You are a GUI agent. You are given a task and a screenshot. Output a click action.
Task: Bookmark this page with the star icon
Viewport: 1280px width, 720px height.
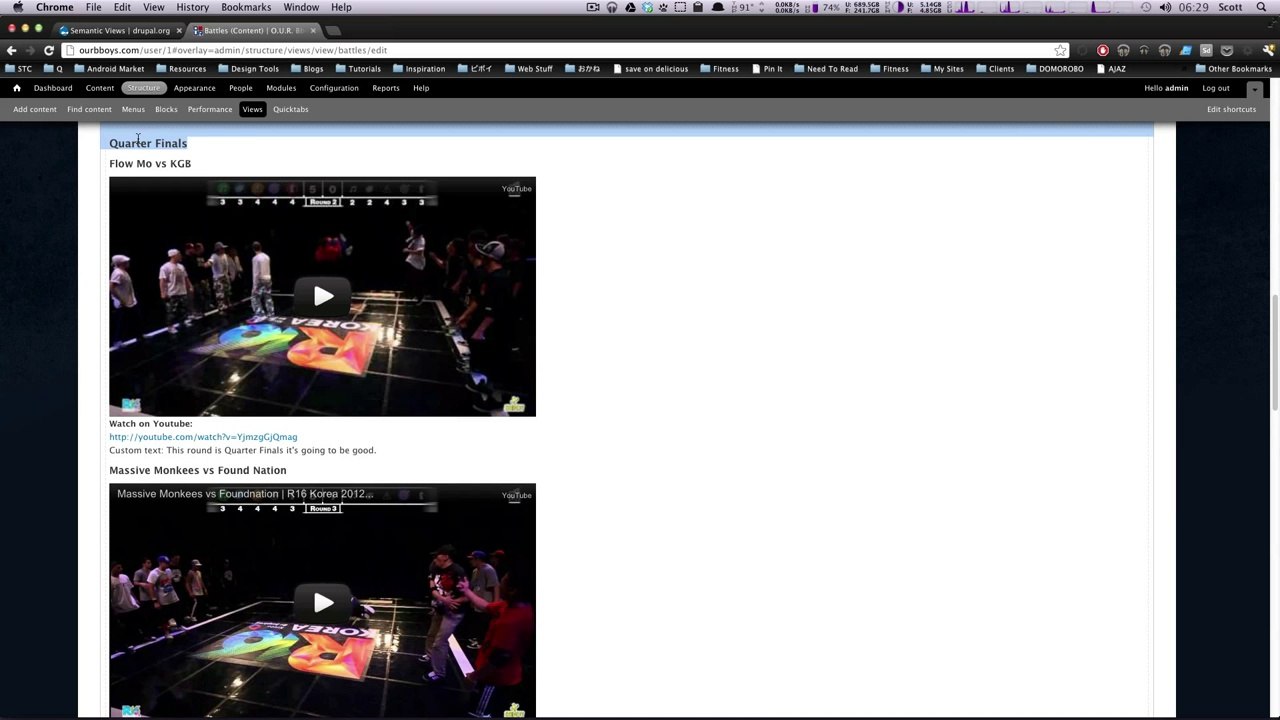tap(1060, 50)
